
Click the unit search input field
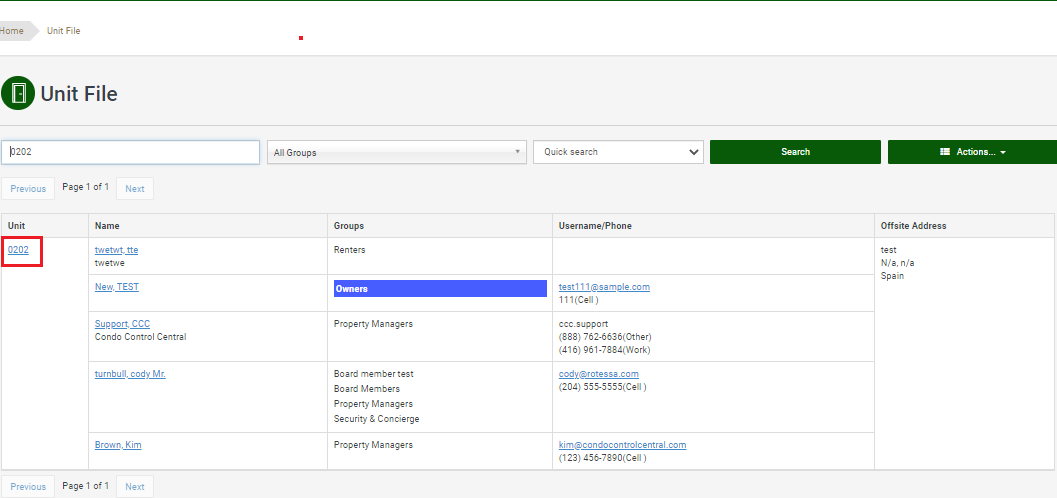coord(130,152)
